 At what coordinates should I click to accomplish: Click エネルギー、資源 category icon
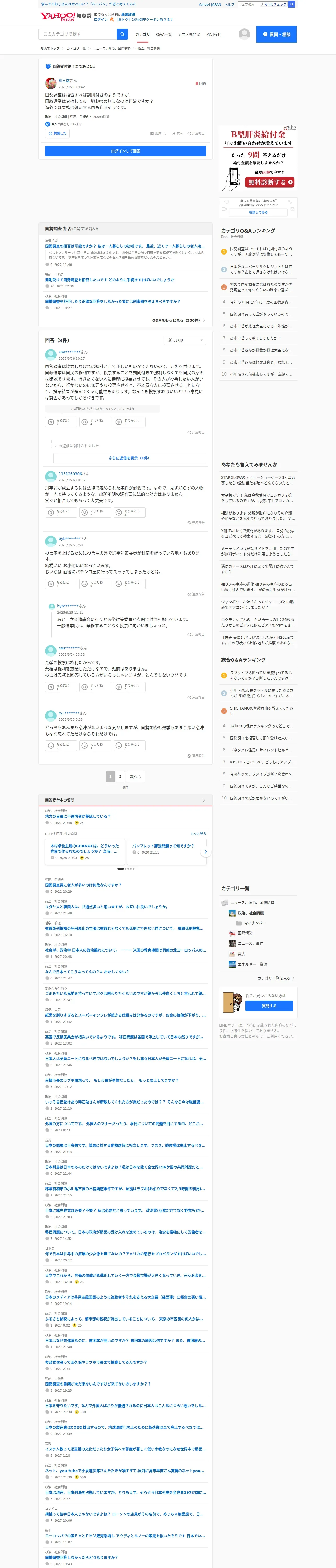(x=232, y=964)
